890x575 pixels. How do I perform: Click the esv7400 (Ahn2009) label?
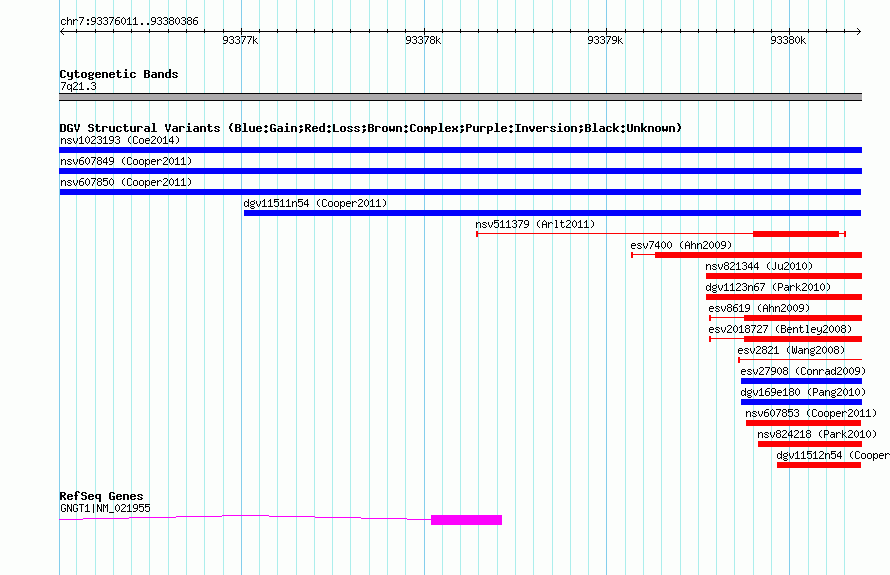681,245
